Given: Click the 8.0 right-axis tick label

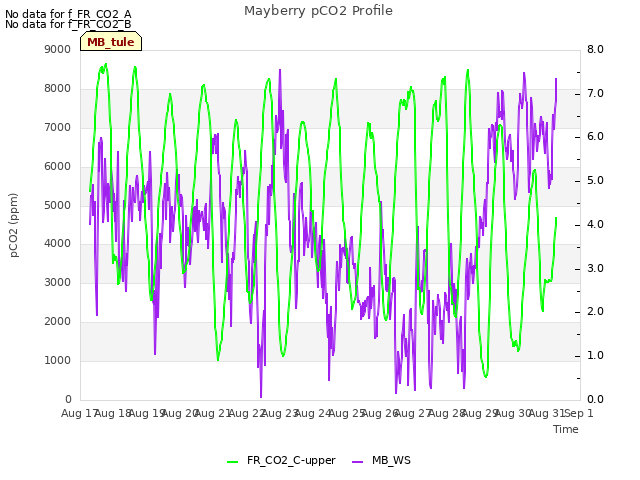Looking at the screenshot, I should (x=595, y=49).
